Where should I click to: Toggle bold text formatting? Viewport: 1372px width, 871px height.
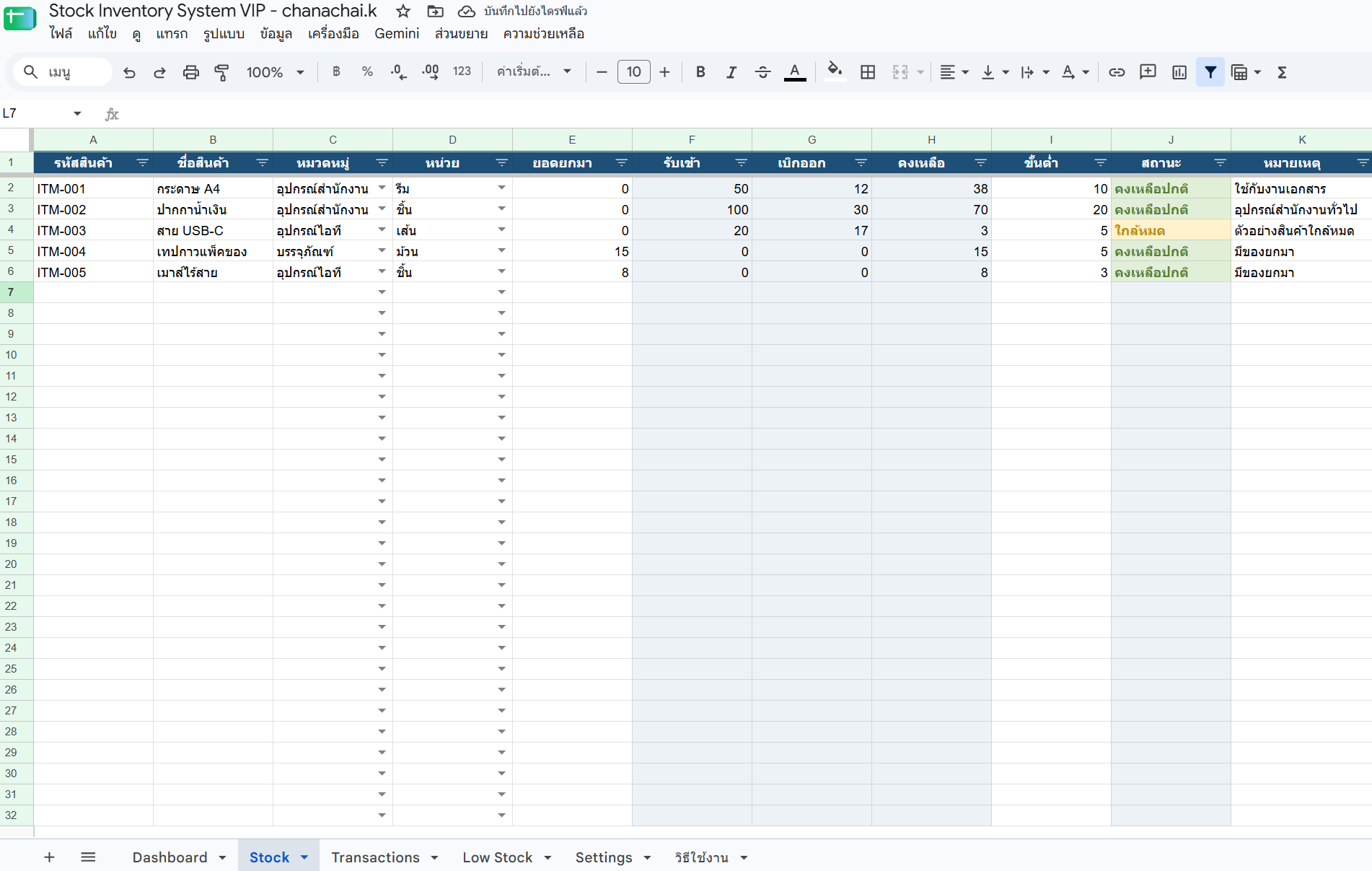(x=700, y=72)
